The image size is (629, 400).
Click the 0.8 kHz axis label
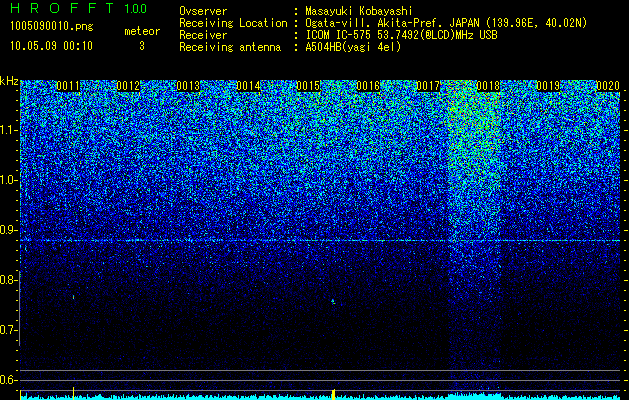[9, 280]
